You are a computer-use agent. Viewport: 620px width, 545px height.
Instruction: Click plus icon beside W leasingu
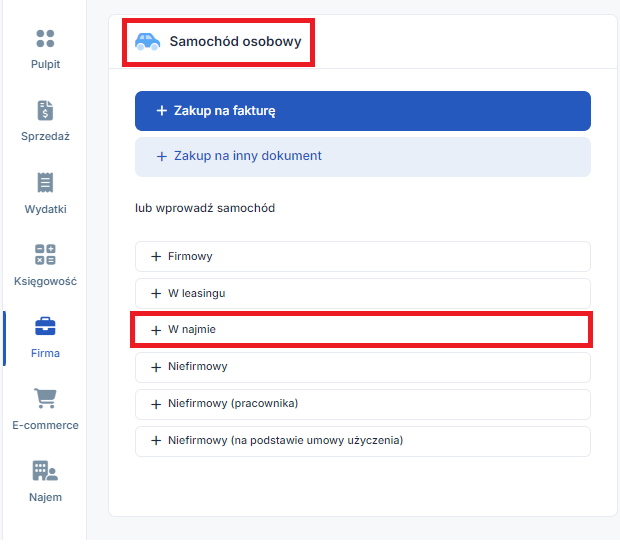156,293
